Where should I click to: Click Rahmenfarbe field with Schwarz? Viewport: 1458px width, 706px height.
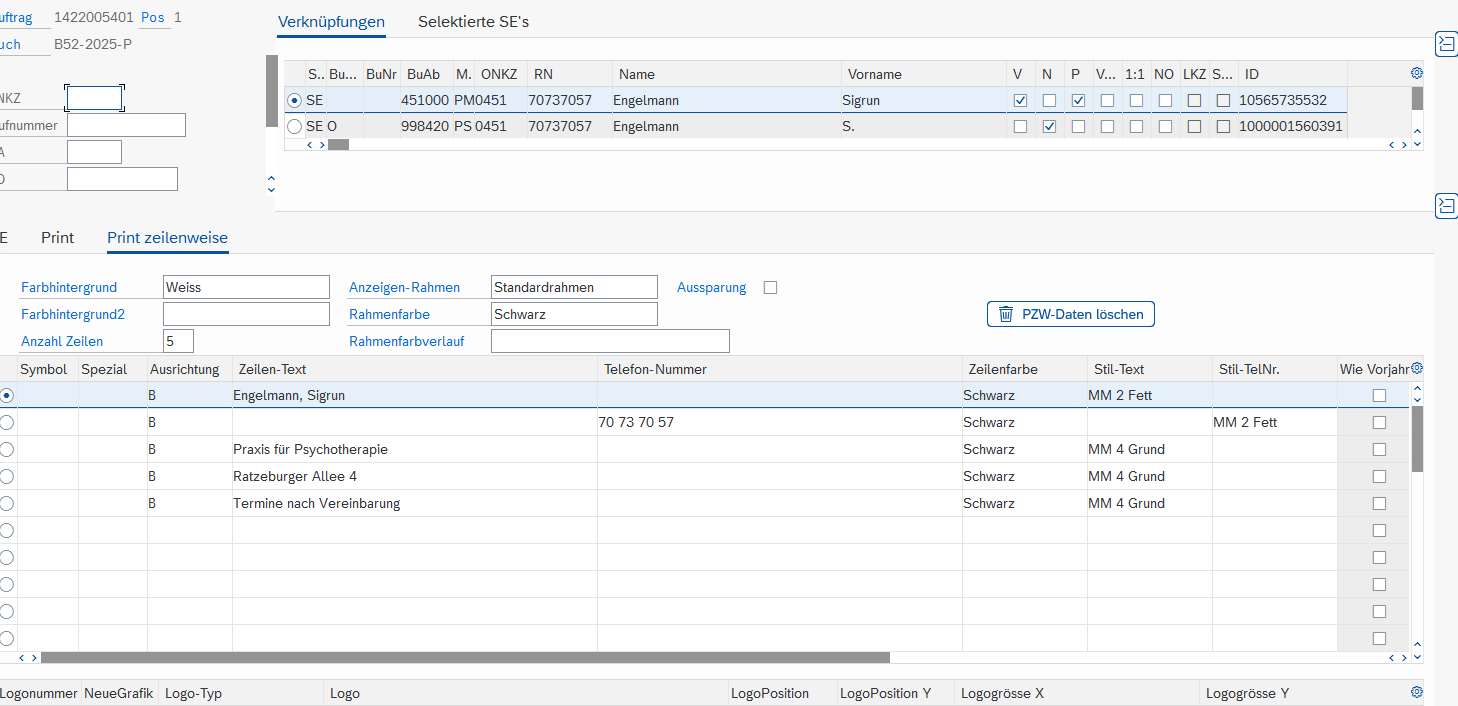coord(574,314)
